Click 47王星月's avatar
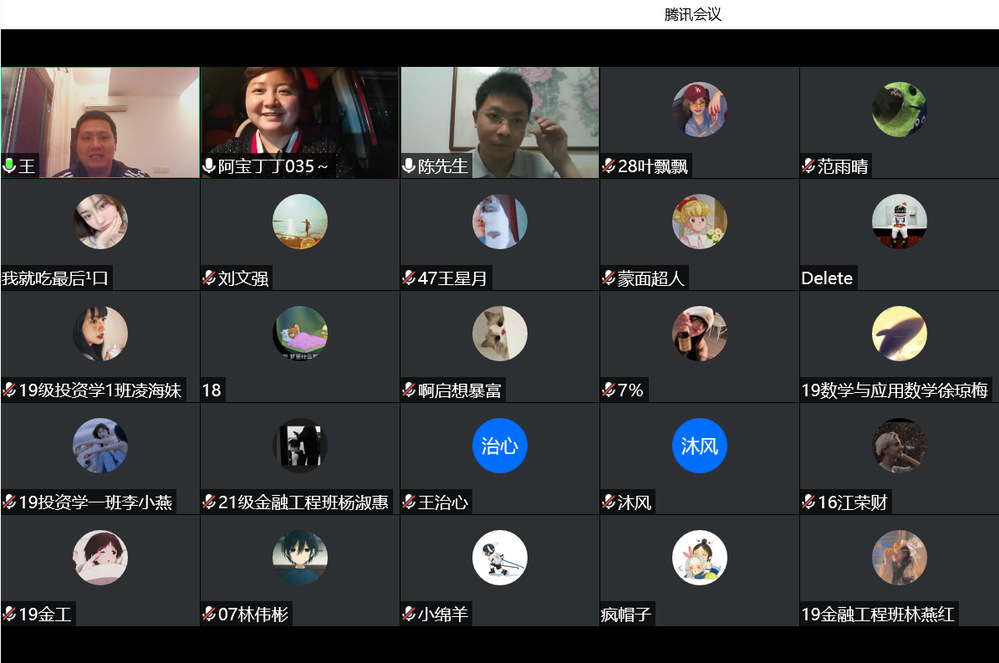The height and width of the screenshot is (663, 999). 500,222
